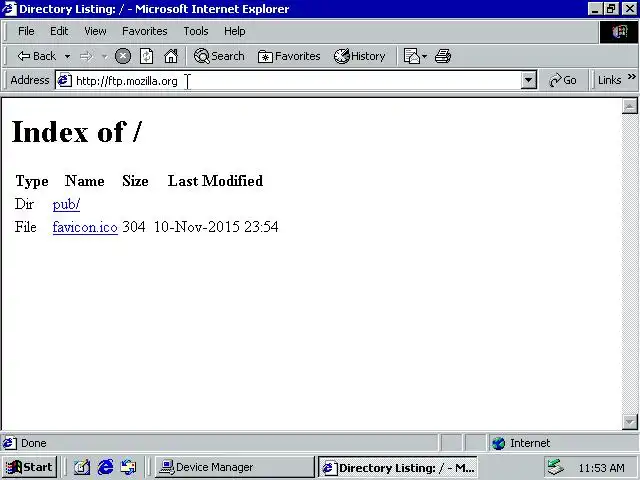The height and width of the screenshot is (480, 640).
Task: Print the page with the printer icon
Action: click(443, 56)
